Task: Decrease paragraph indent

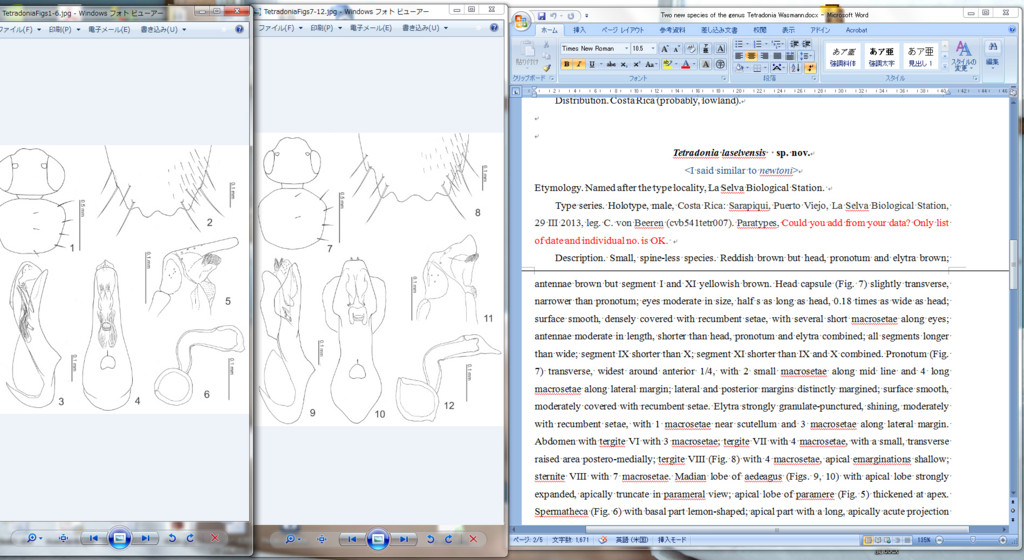Action: 794,44
